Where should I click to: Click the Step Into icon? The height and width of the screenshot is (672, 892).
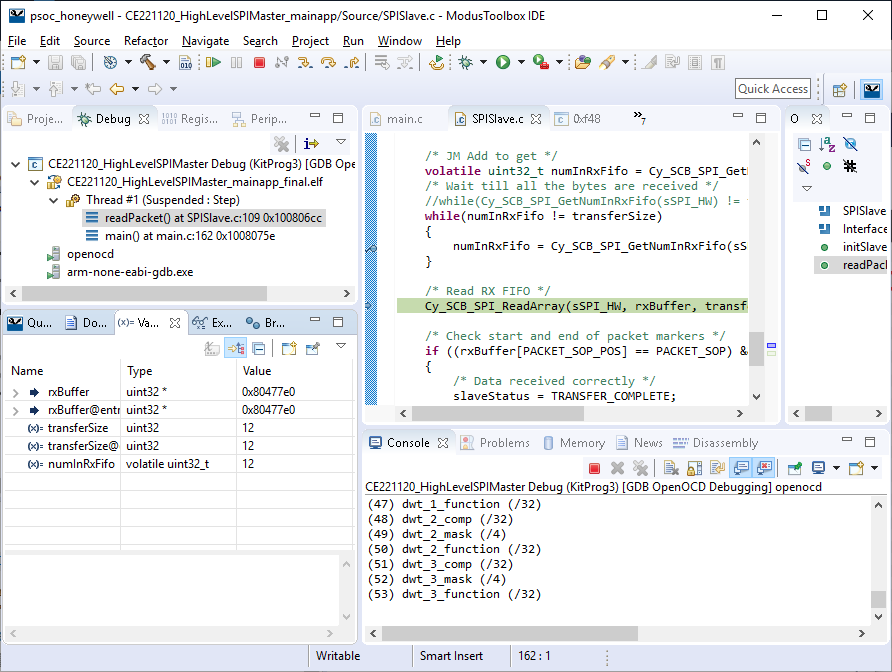point(306,63)
